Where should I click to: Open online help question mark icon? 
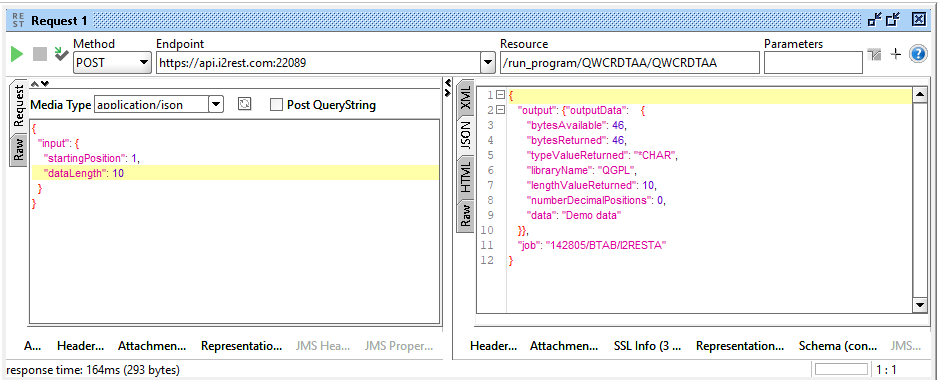coord(918,54)
